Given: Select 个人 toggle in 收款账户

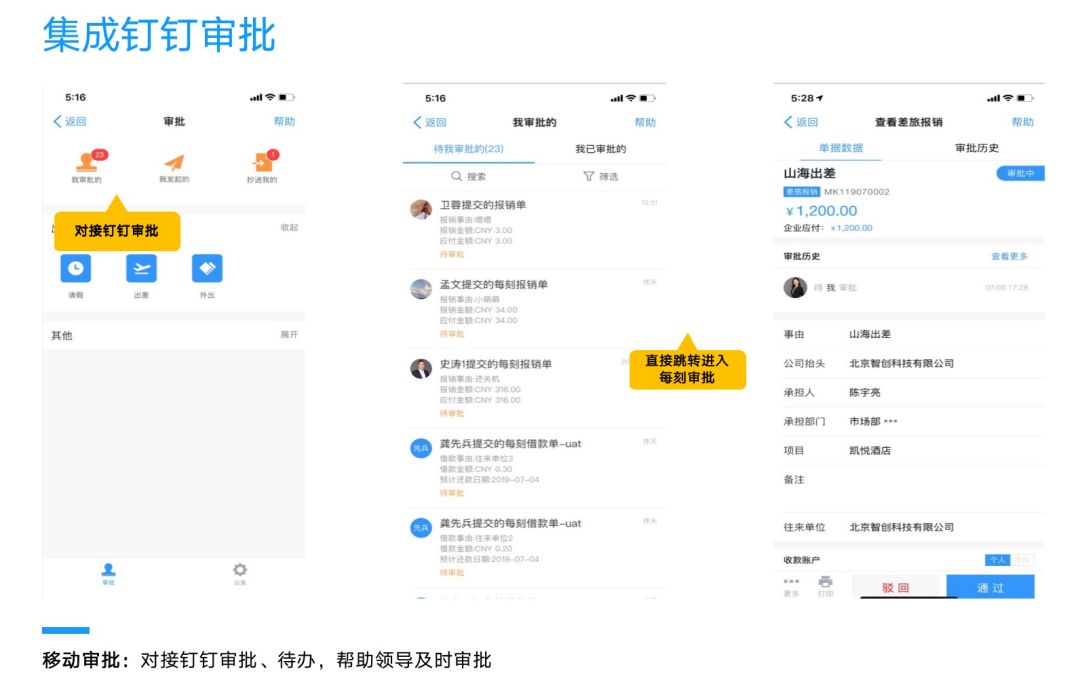Looking at the screenshot, I should tap(997, 560).
